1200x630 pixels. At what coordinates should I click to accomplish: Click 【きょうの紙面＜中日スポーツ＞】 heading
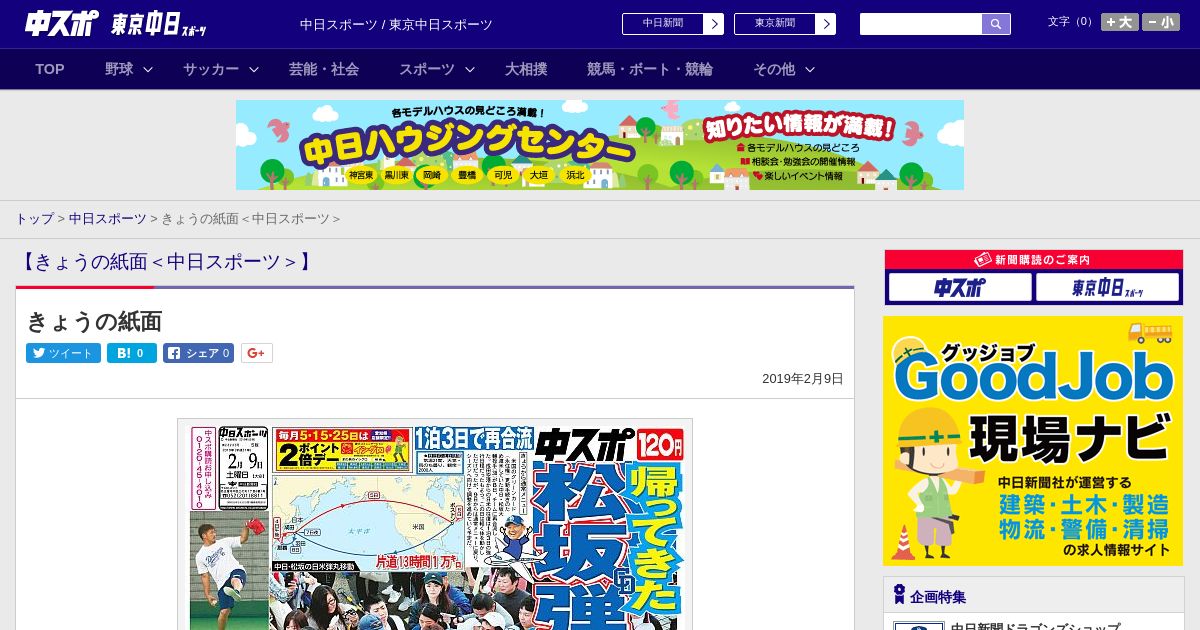[166, 262]
